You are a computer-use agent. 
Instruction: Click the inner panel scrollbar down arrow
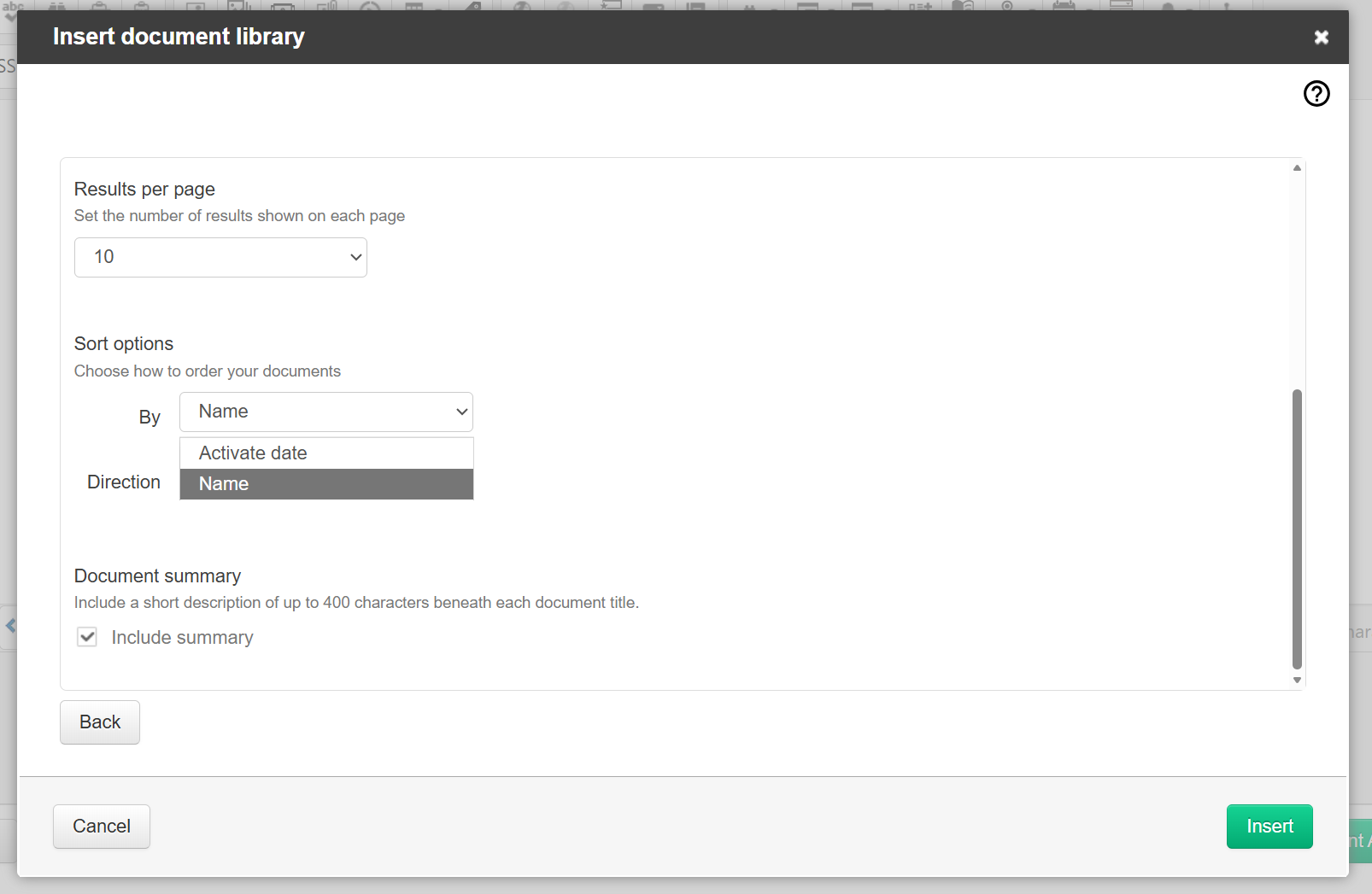pyautogui.click(x=1296, y=680)
